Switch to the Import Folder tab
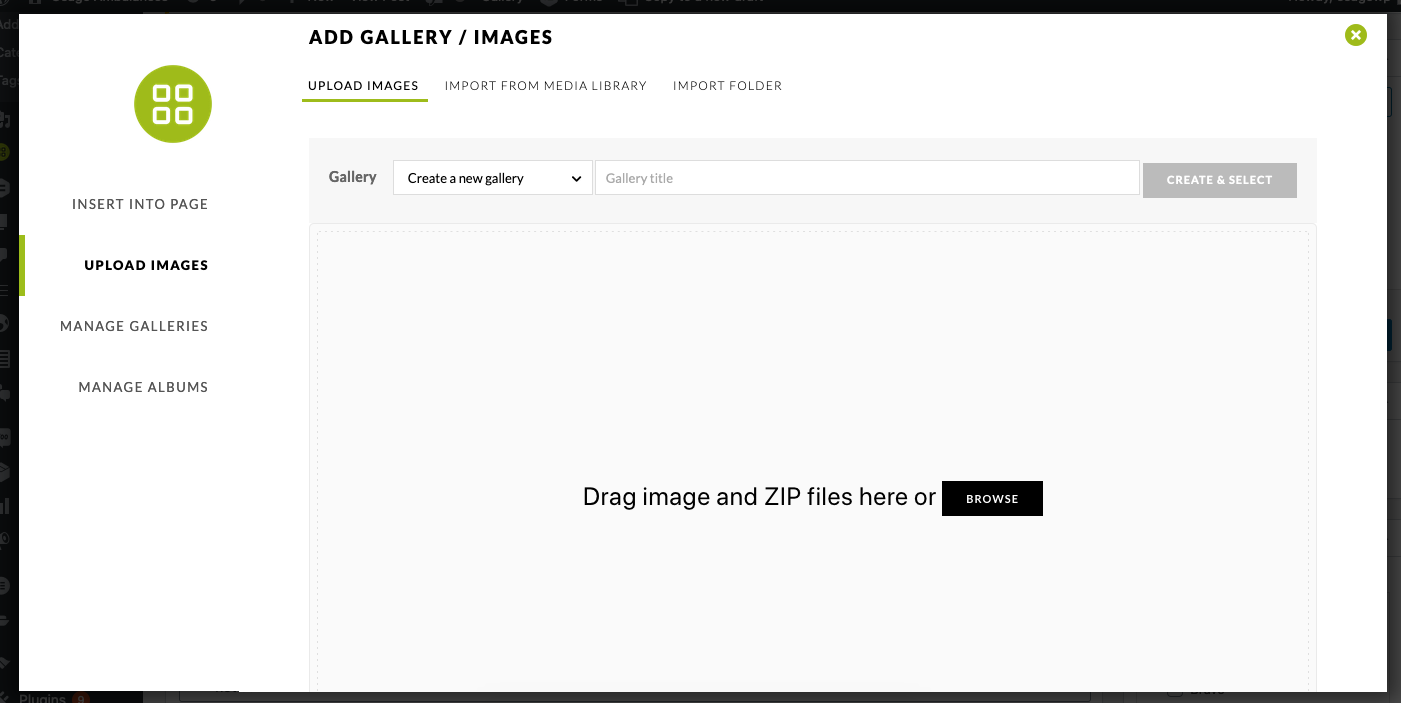1401x703 pixels. click(x=727, y=86)
